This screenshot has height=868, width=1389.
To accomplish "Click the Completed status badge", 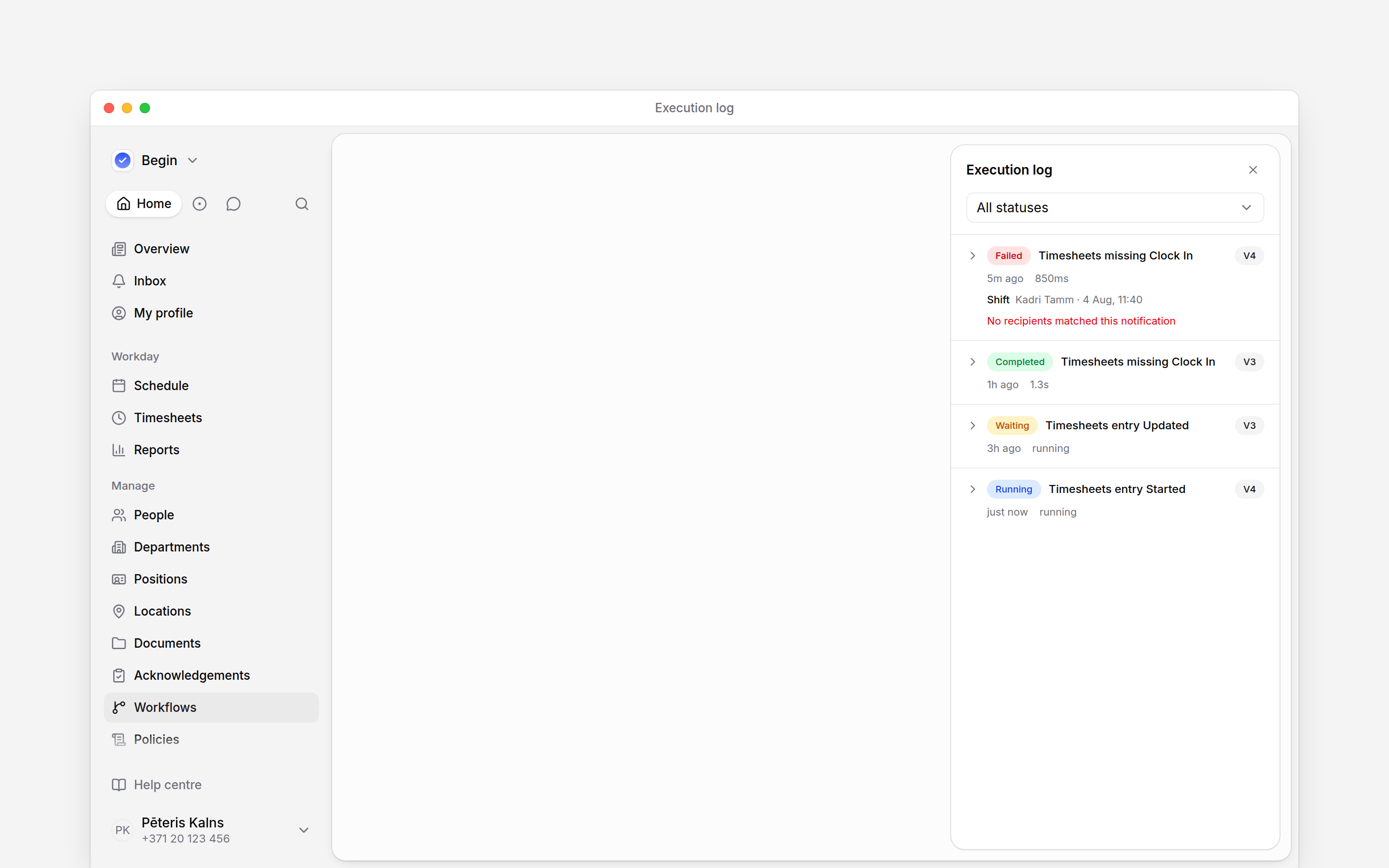I will [1020, 362].
